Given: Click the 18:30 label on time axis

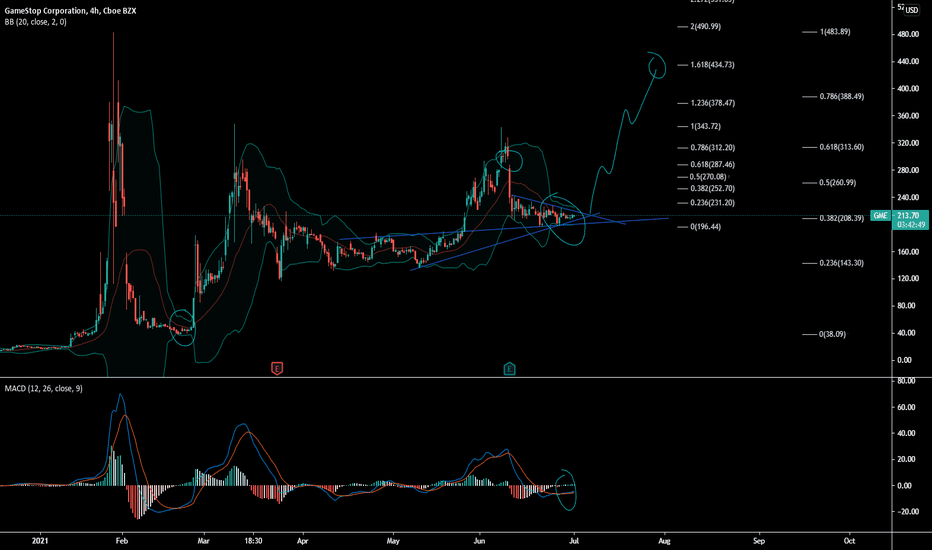Looking at the screenshot, I should click(253, 541).
